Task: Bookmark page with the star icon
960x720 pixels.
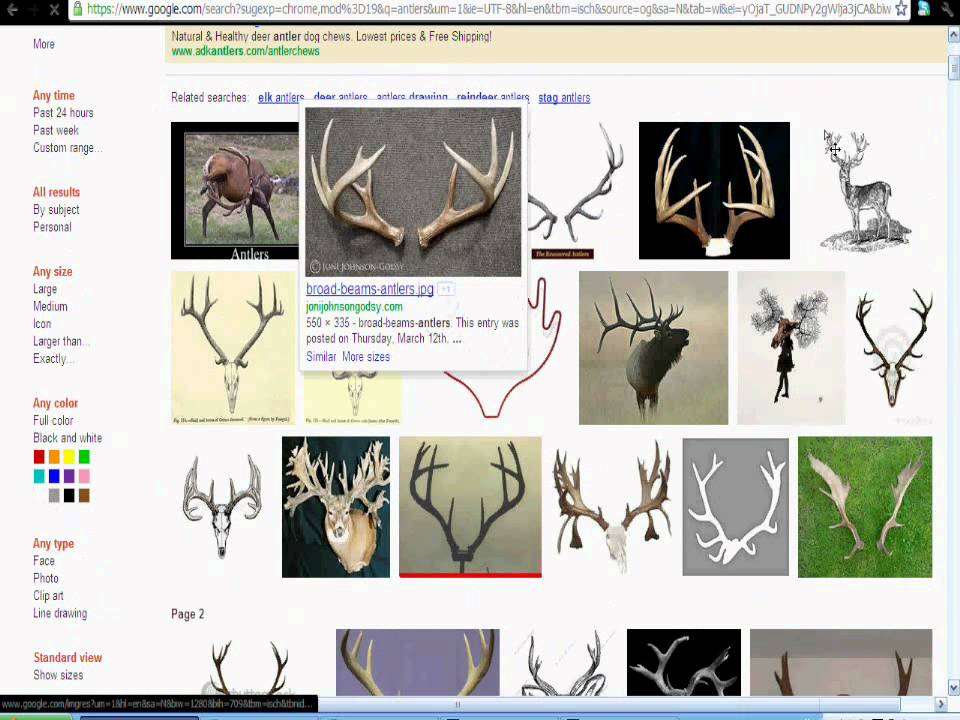Action: click(x=901, y=9)
